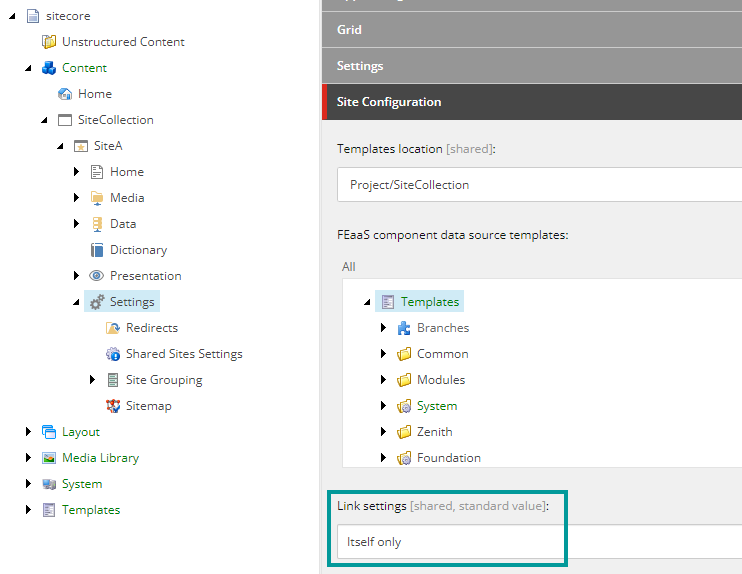The image size is (742, 574).
Task: Expand the Site Grouping node
Action: 92,380
